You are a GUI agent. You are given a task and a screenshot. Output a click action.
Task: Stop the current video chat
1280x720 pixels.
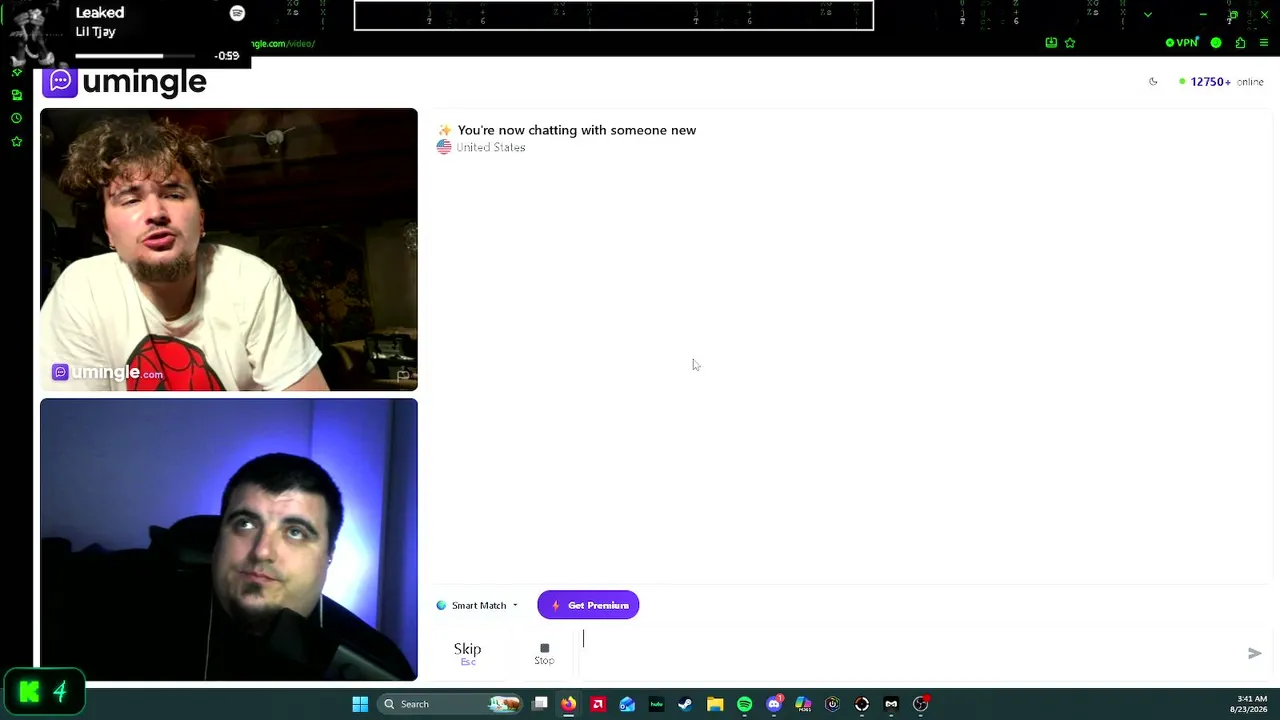(x=544, y=653)
